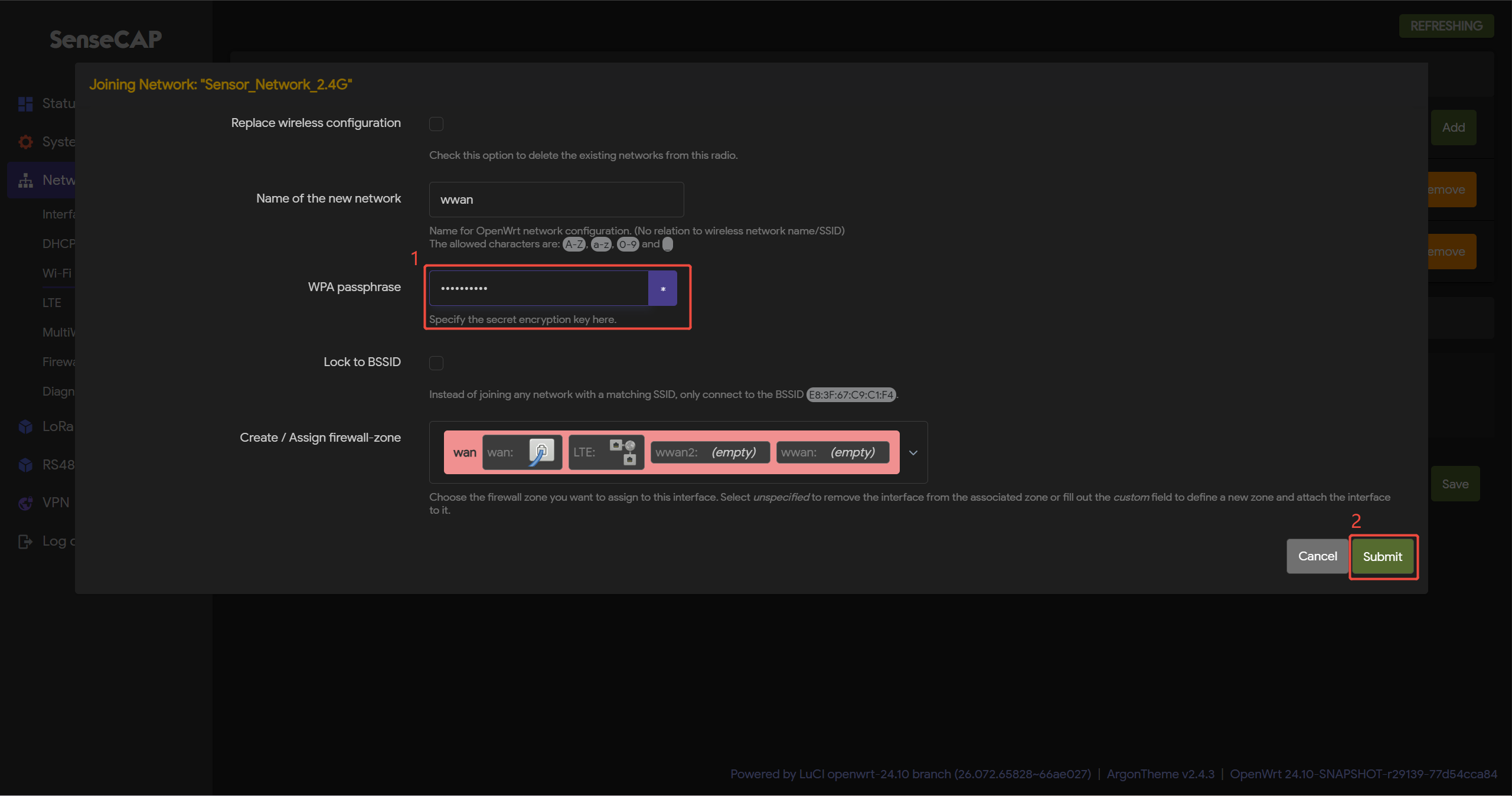Check the Lock to BSSID option
This screenshot has height=796, width=1512.
[x=436, y=363]
